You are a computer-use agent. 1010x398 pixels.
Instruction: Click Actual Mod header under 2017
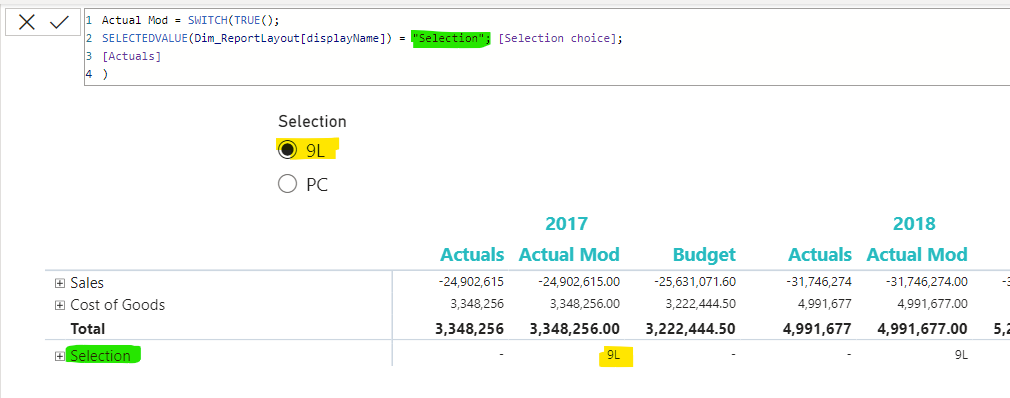(x=569, y=255)
